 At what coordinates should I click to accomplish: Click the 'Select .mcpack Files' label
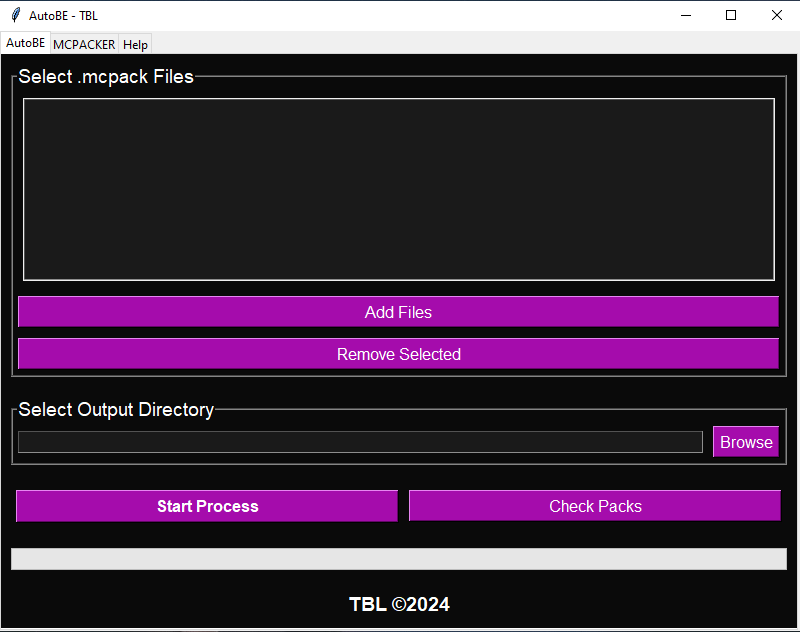106,77
